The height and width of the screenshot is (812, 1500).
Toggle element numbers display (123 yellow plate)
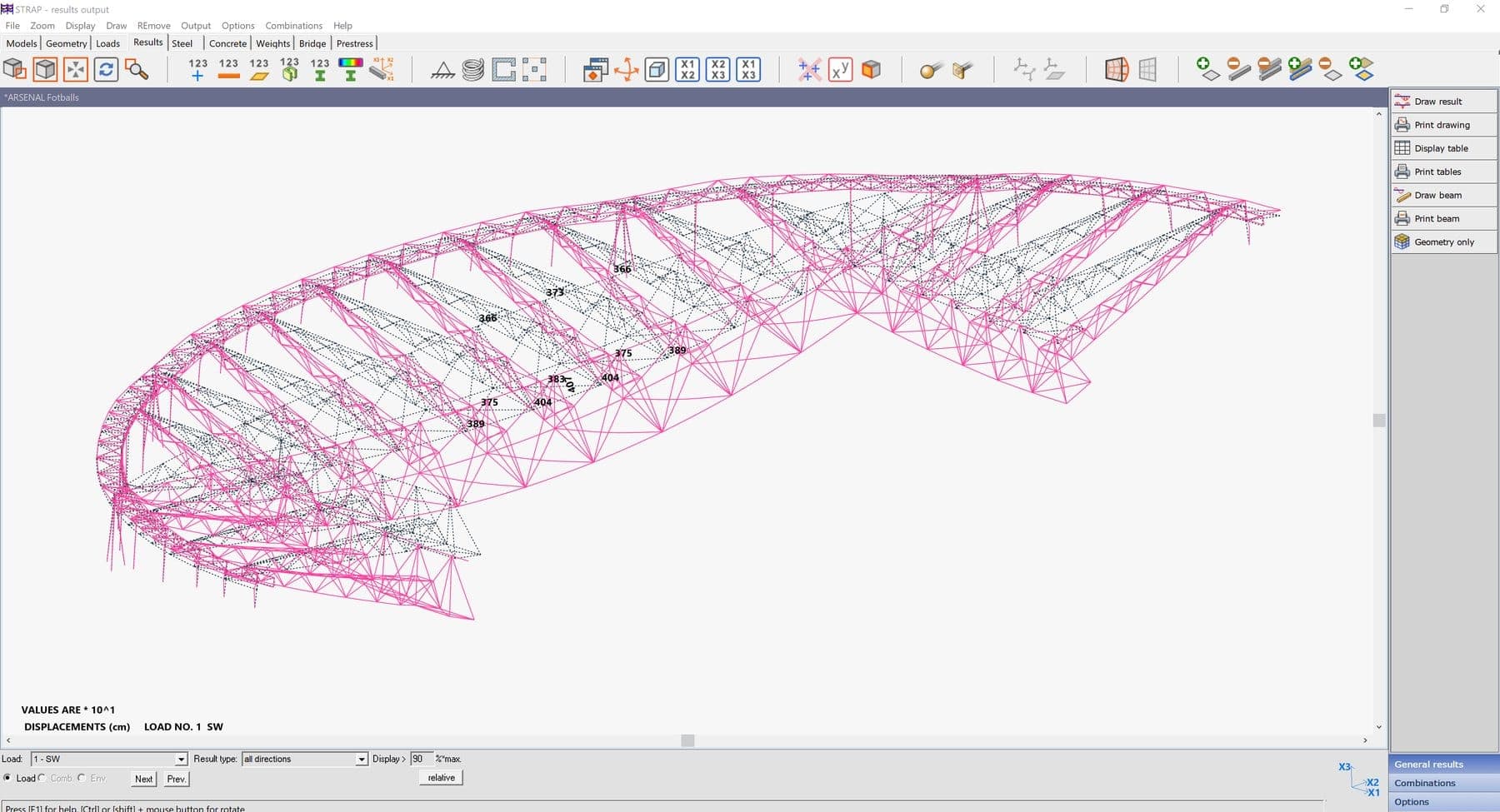point(259,69)
